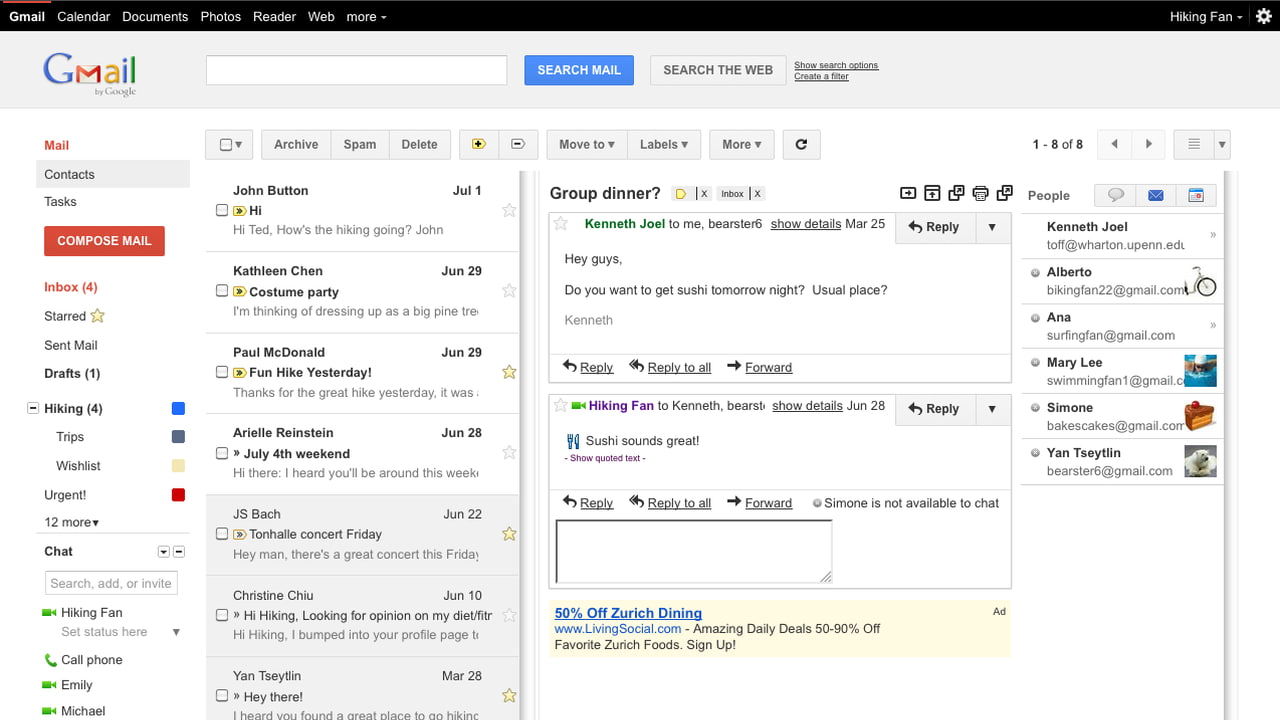Check the Fun Hike Yesterday! email
This screenshot has width=1280, height=720.
pyautogui.click(x=222, y=372)
